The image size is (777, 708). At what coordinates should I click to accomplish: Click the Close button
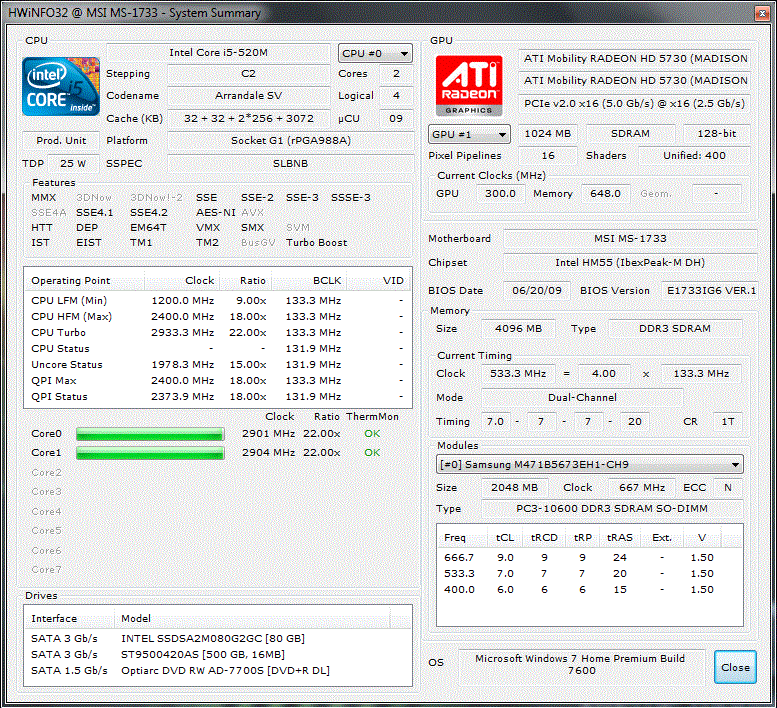[735, 667]
